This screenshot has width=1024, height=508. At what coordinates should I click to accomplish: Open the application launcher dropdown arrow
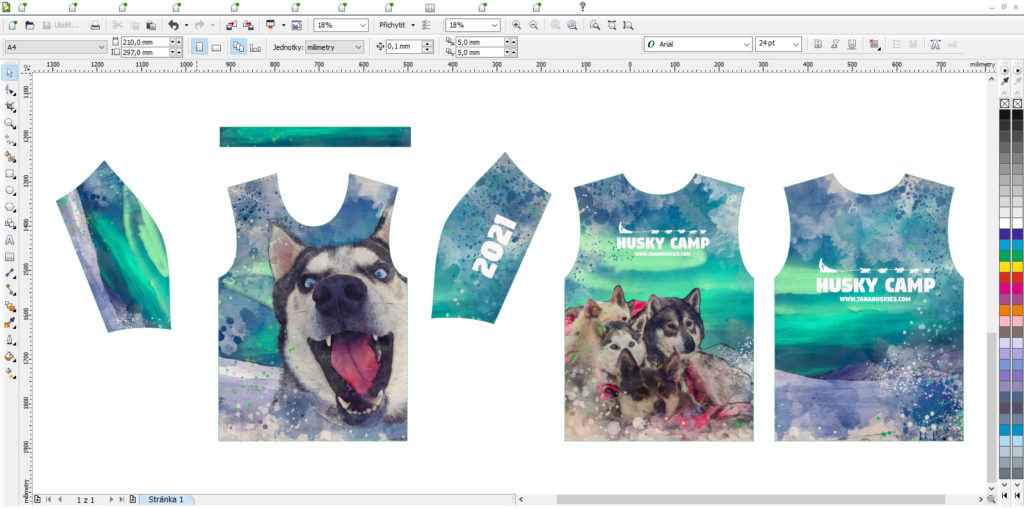[283, 25]
